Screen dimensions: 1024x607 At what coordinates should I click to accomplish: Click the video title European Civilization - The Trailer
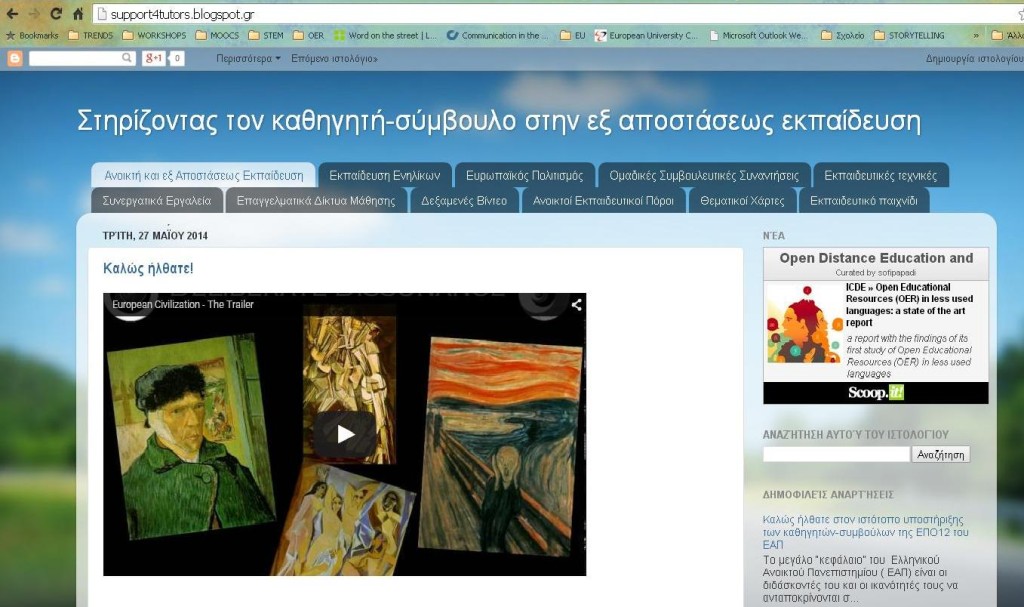pos(183,304)
